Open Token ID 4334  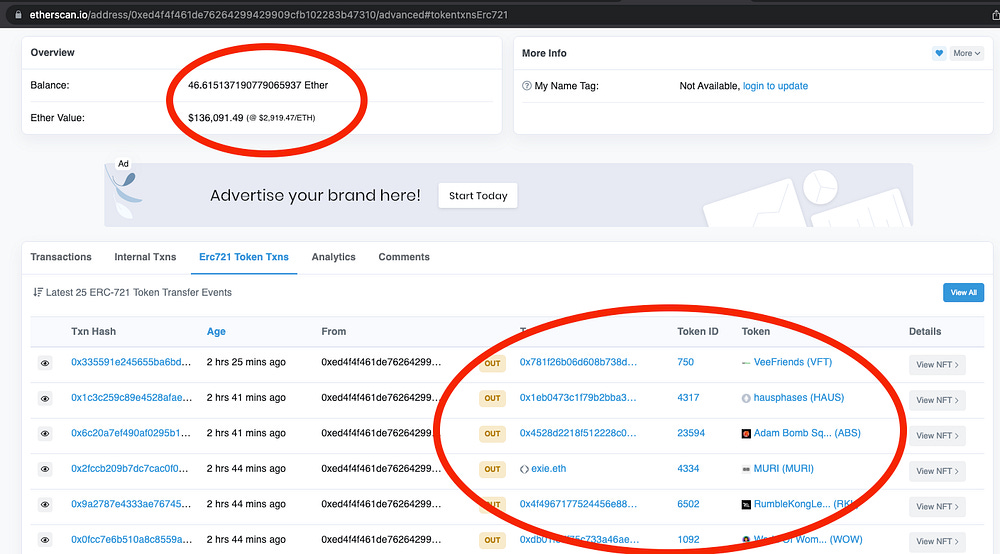(x=688, y=469)
